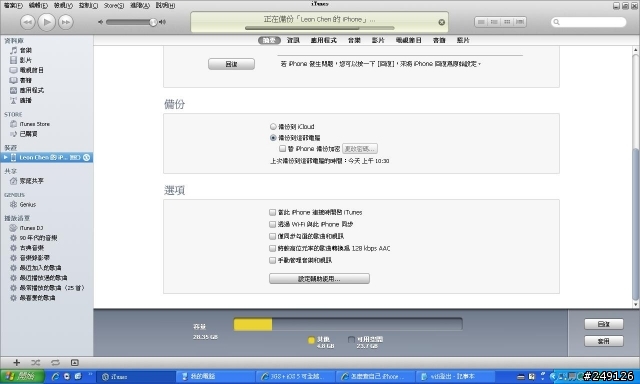Viewport: 640px width, 384px height.
Task: Show artwork viewer button at bottom
Action: point(75,362)
